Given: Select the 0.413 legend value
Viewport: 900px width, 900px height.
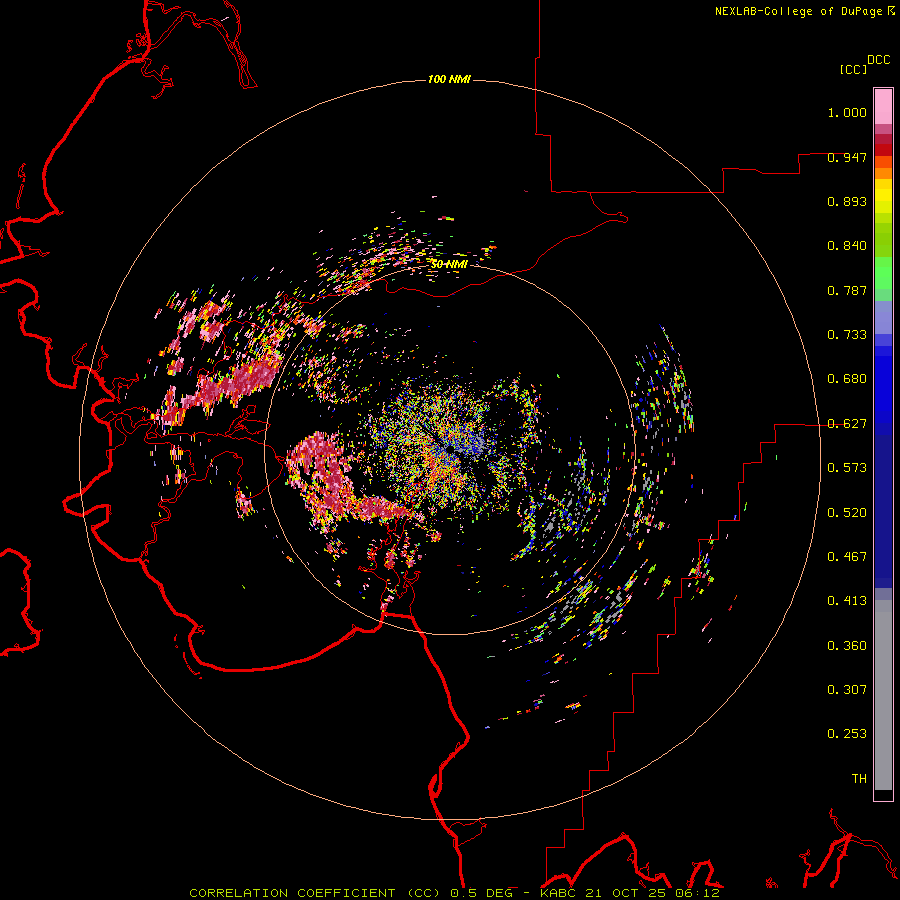Looking at the screenshot, I should [847, 601].
